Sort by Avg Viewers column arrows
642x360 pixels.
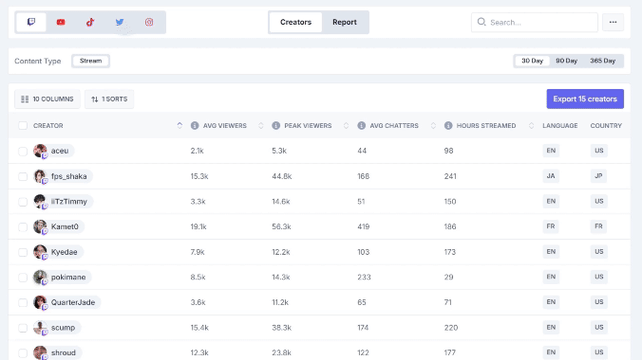pyautogui.click(x=261, y=125)
